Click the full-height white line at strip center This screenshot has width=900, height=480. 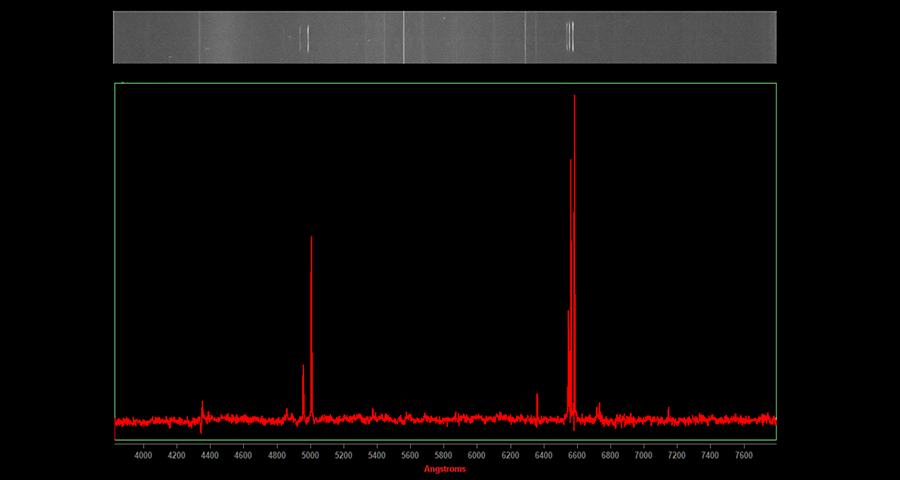[x=403, y=37]
